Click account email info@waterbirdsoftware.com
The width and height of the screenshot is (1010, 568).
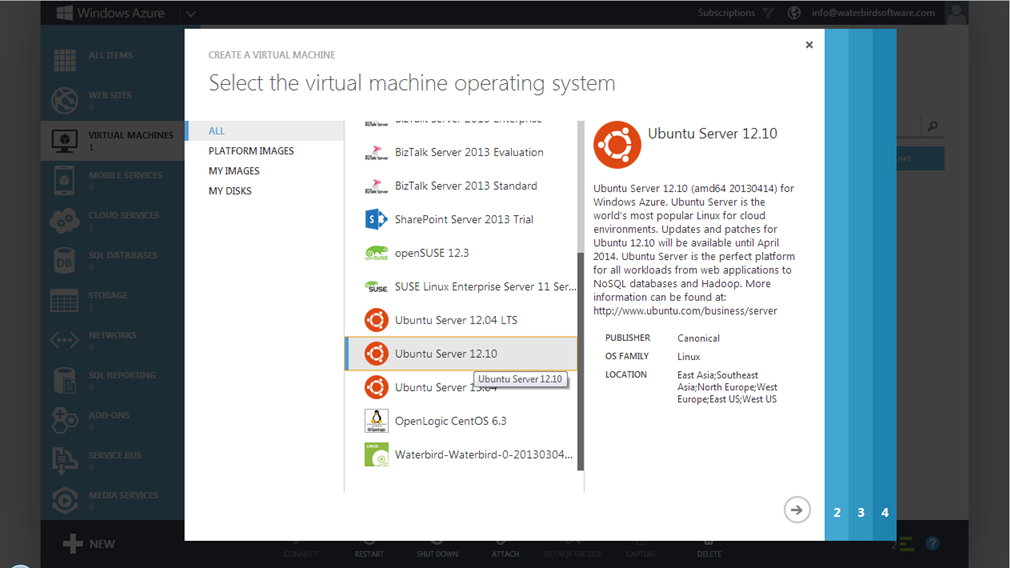(873, 13)
